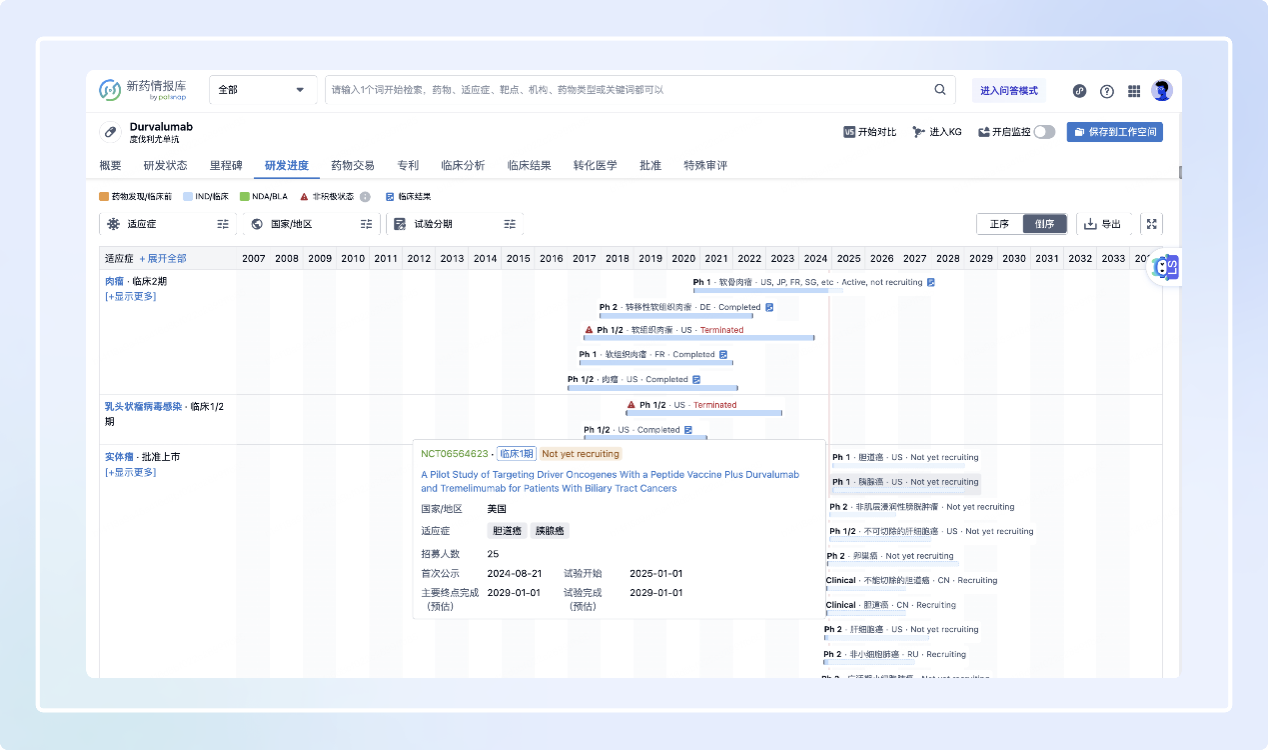Click 保存到工作空间 button
1268x750 pixels.
pyautogui.click(x=1115, y=132)
